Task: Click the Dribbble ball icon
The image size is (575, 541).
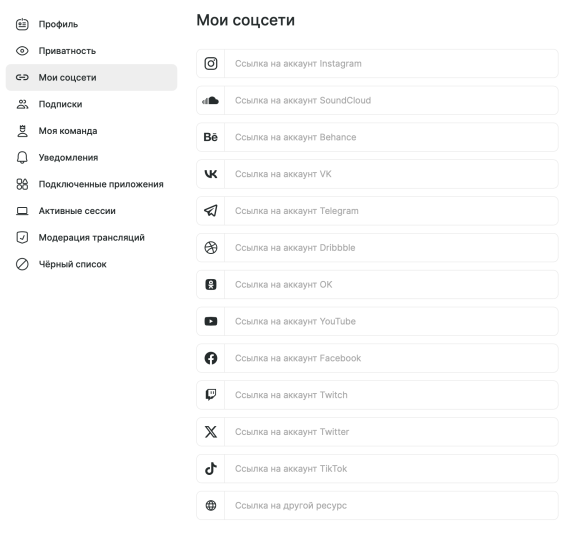Action: [x=210, y=248]
